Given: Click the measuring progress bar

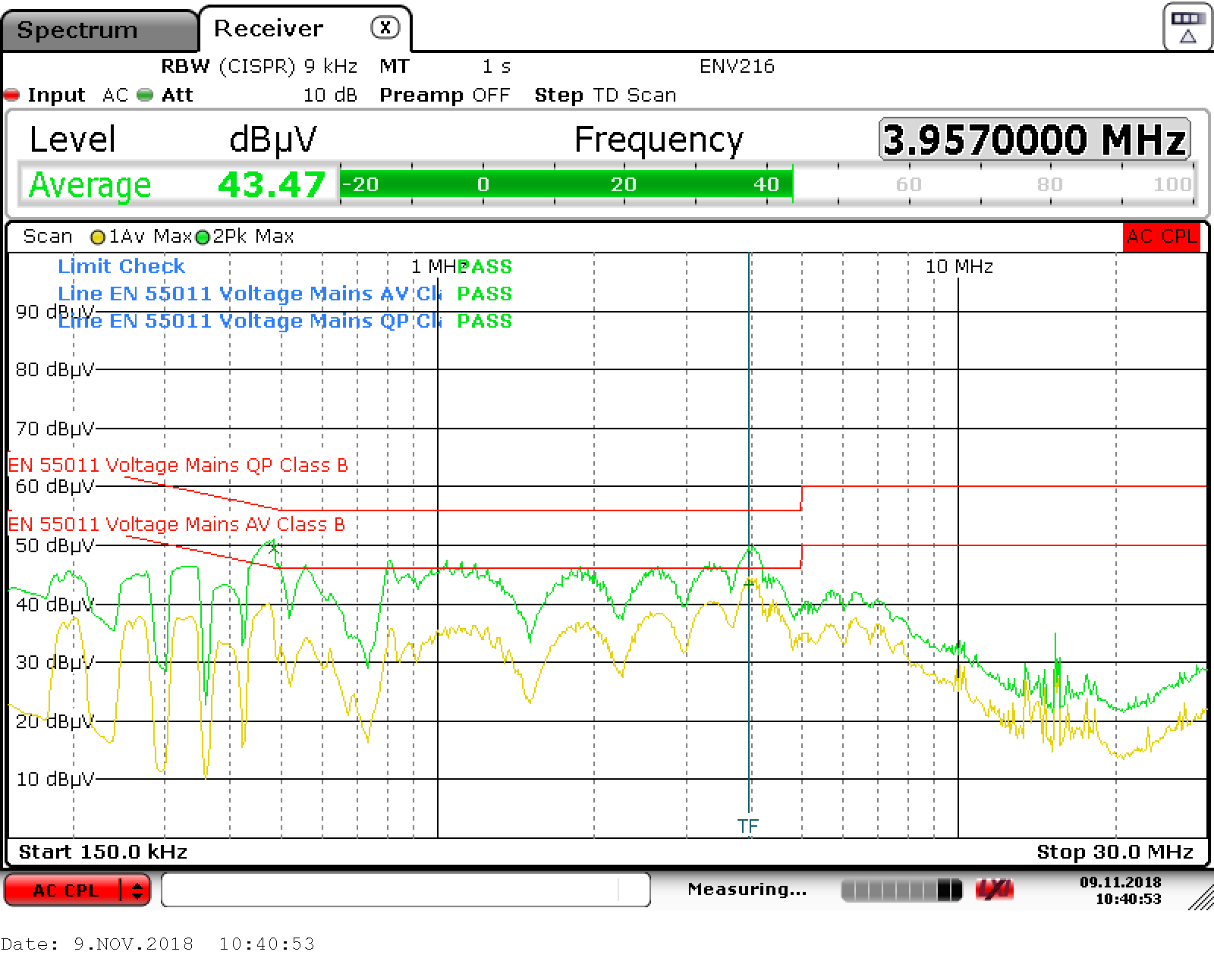Looking at the screenshot, I should 901,890.
